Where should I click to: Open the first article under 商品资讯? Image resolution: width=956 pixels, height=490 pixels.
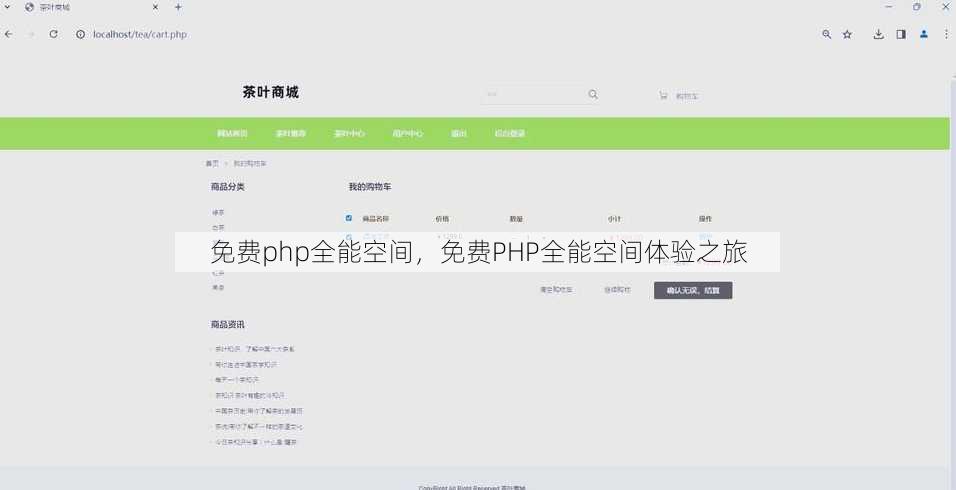[x=254, y=349]
